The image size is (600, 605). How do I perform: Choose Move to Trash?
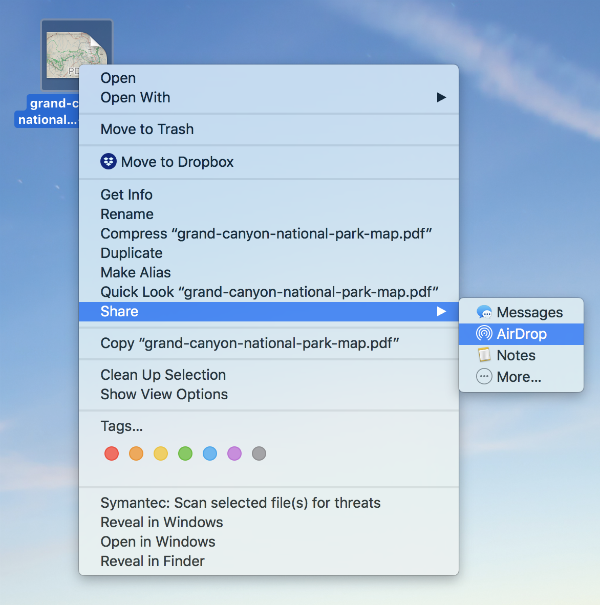147,129
